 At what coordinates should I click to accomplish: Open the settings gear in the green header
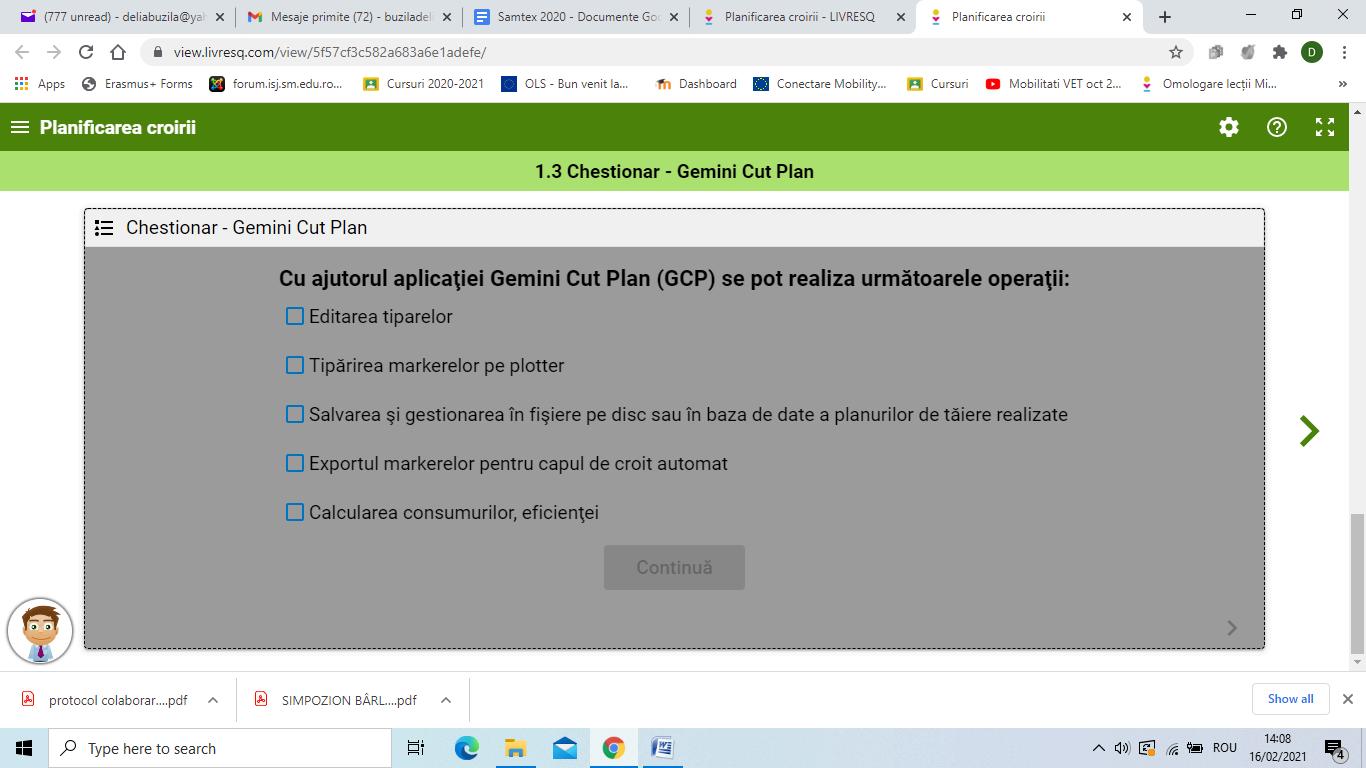(x=1229, y=127)
